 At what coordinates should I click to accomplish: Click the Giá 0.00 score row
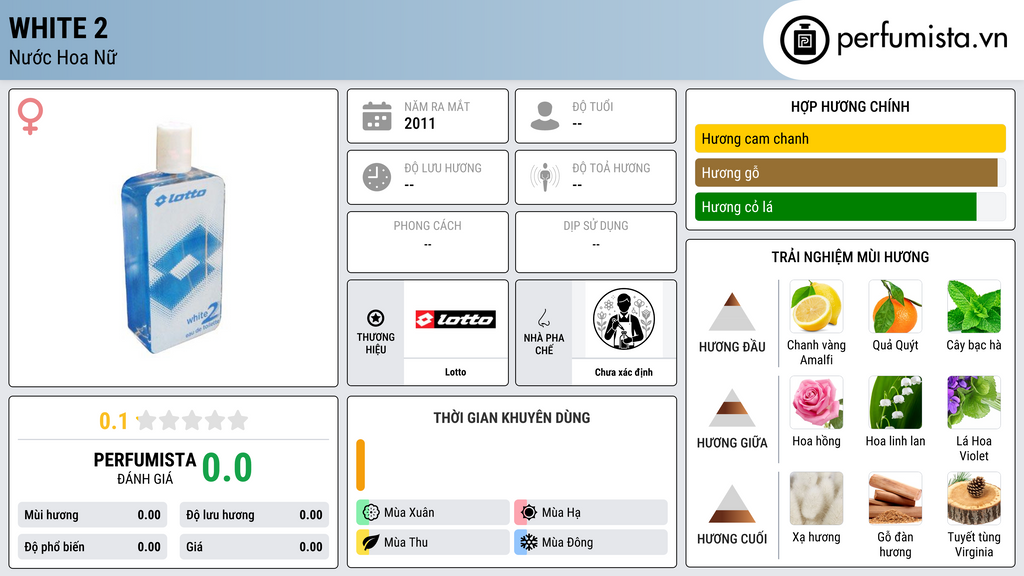tap(254, 547)
